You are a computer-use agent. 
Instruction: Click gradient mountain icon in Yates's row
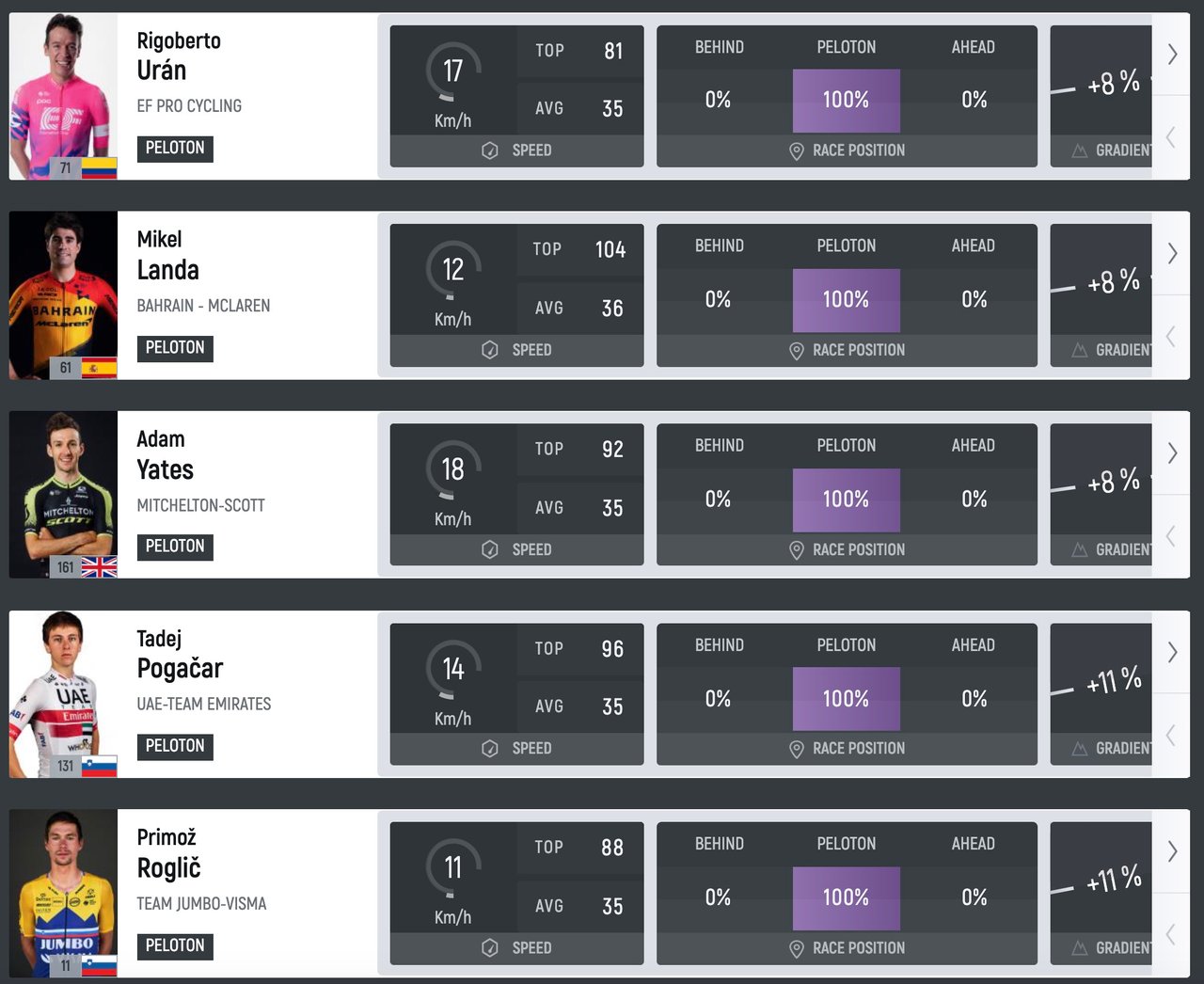tap(1080, 549)
